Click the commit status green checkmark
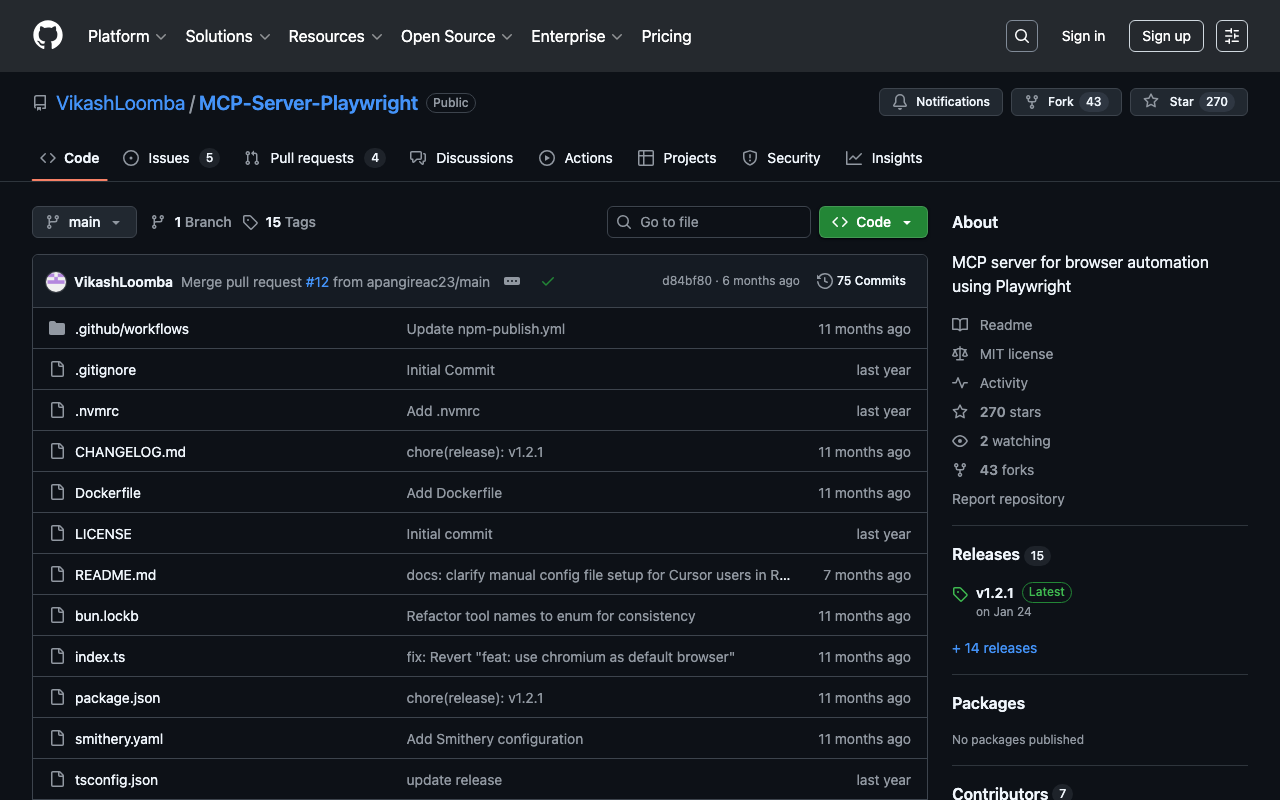 coord(548,282)
